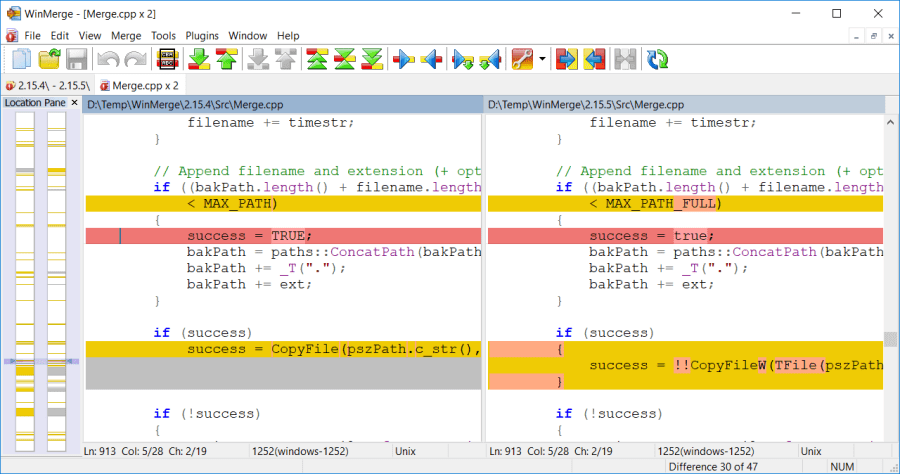Image resolution: width=900 pixels, height=474 pixels.
Task: Open the Merge menu
Action: tap(126, 36)
